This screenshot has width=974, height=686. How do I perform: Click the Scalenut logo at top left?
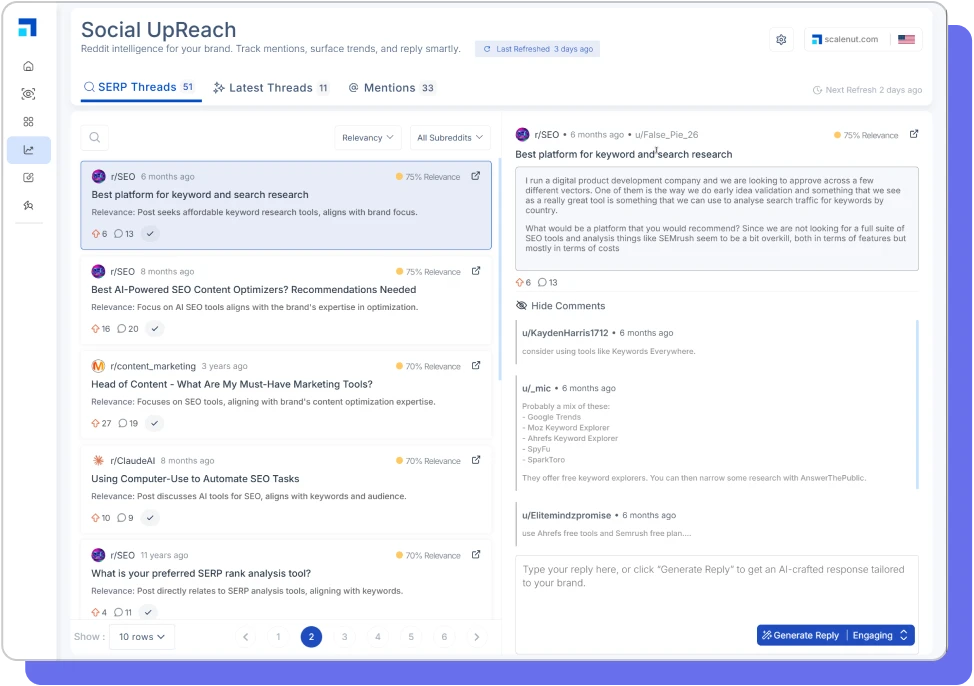(27, 27)
